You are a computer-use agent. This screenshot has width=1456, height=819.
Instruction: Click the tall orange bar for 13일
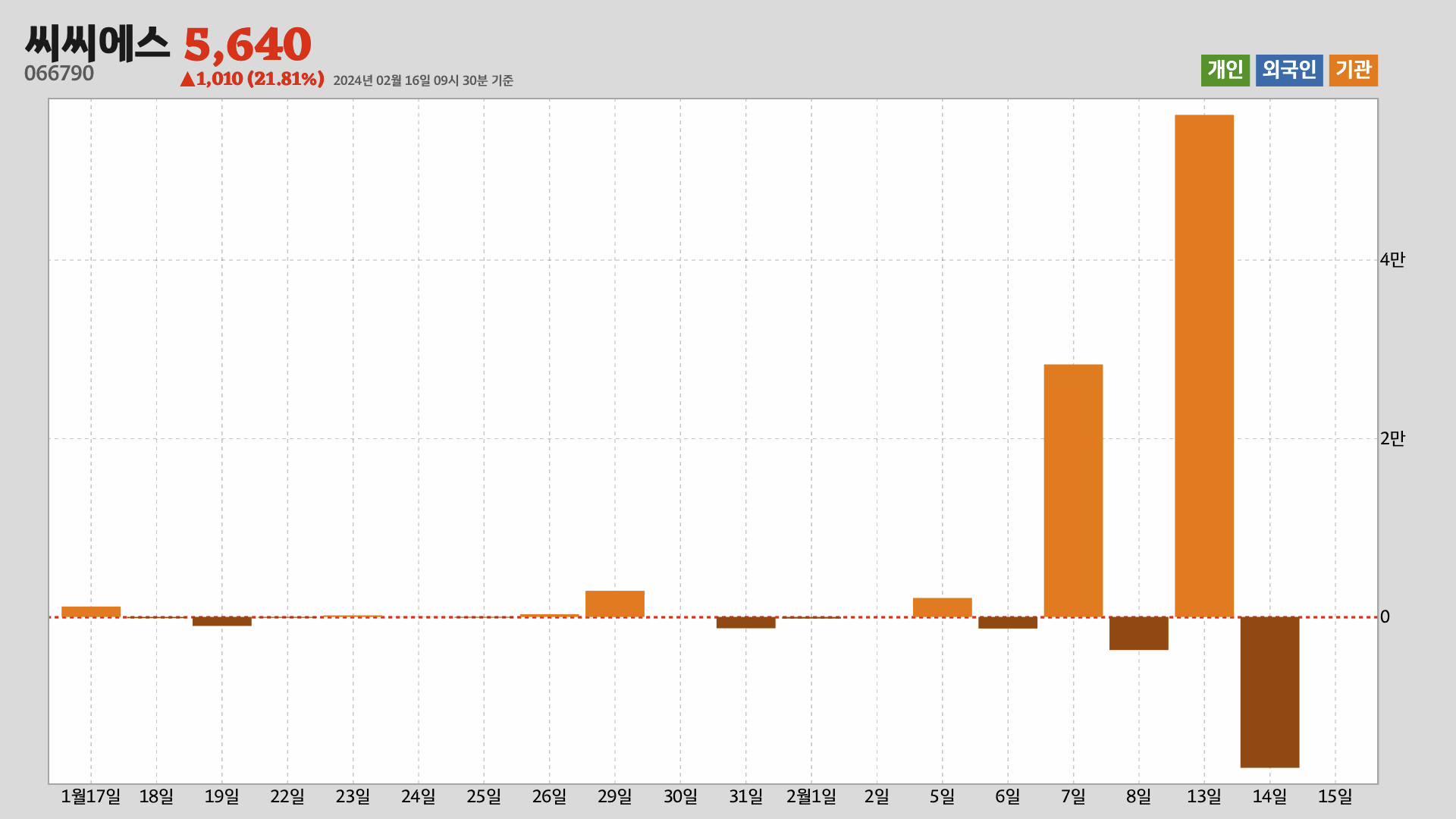(x=1204, y=366)
